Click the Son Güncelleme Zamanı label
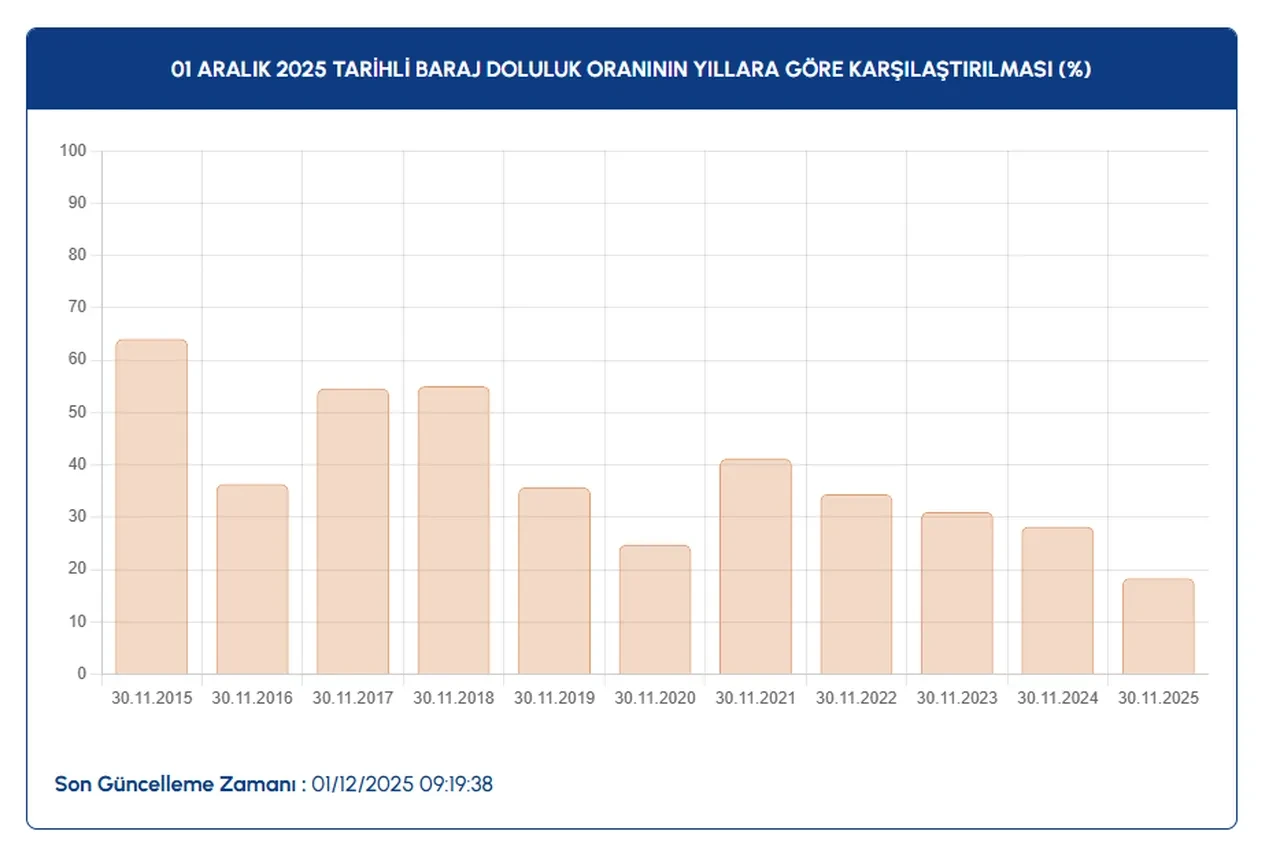1280x857 pixels. coord(180,784)
